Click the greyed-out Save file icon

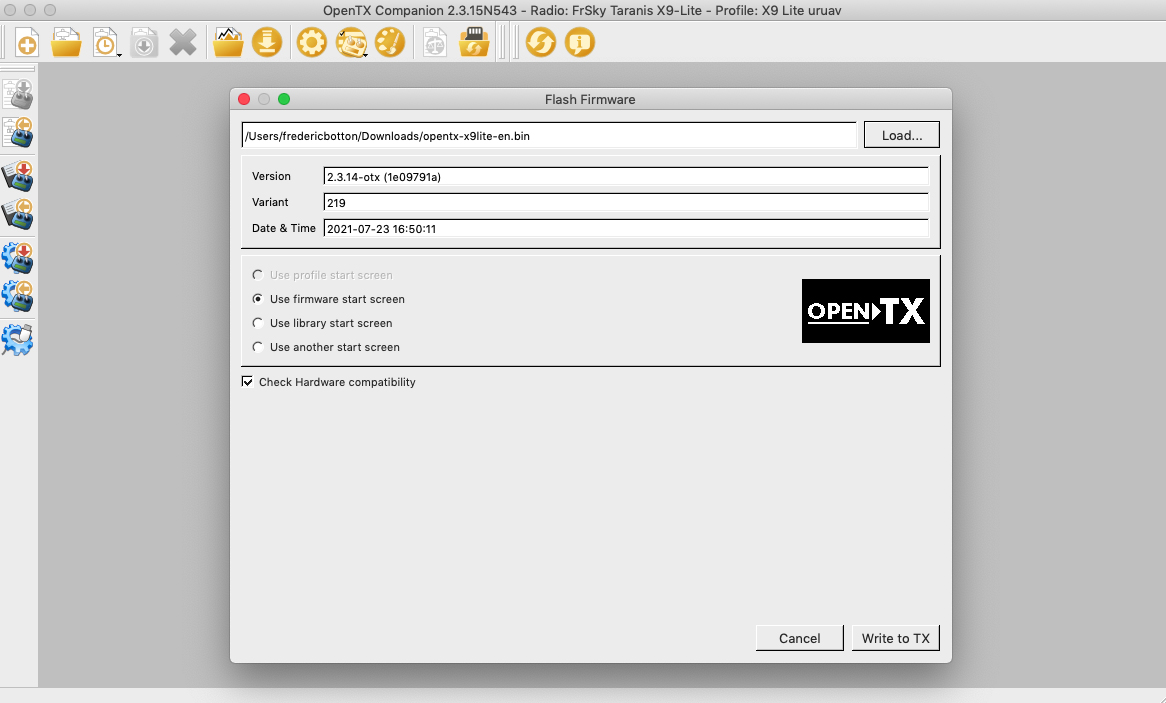[x=144, y=42]
